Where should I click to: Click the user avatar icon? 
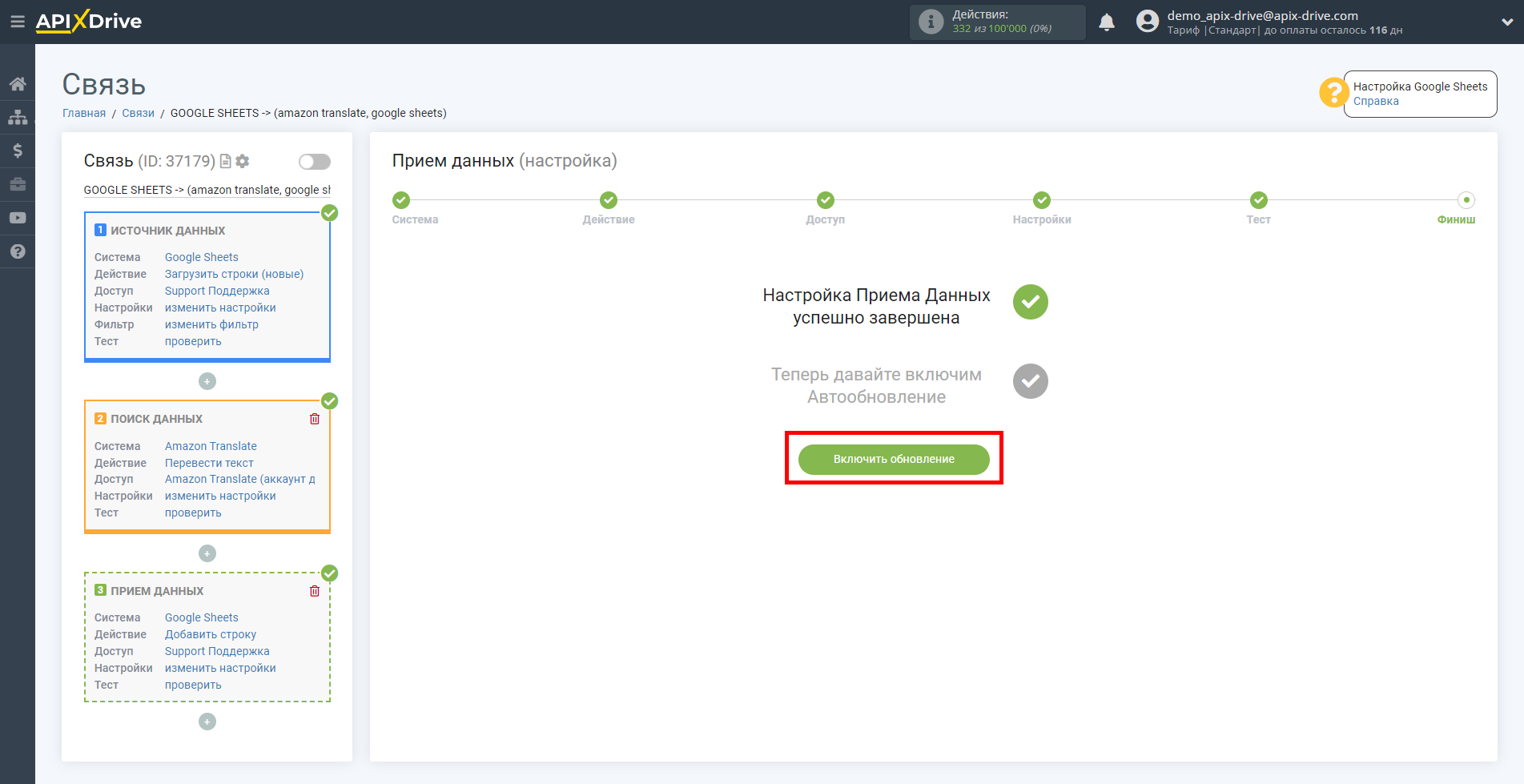[1148, 22]
